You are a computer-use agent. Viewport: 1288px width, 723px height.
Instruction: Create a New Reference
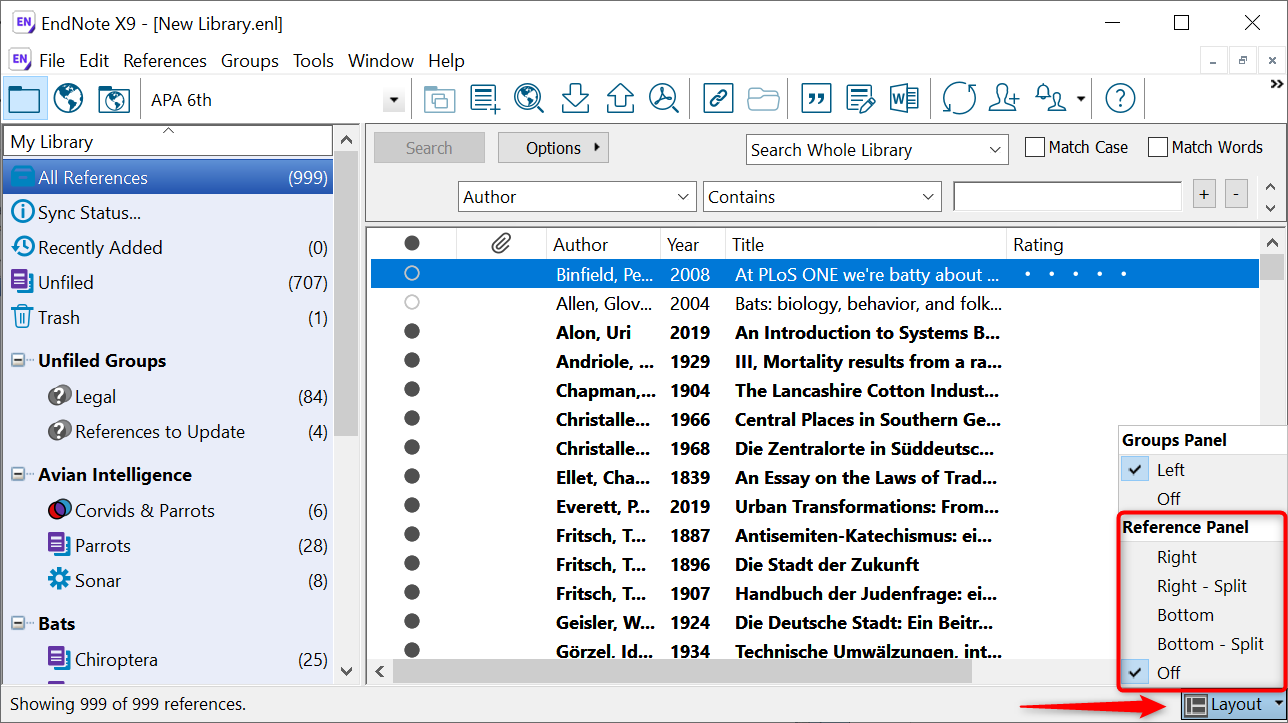point(484,98)
